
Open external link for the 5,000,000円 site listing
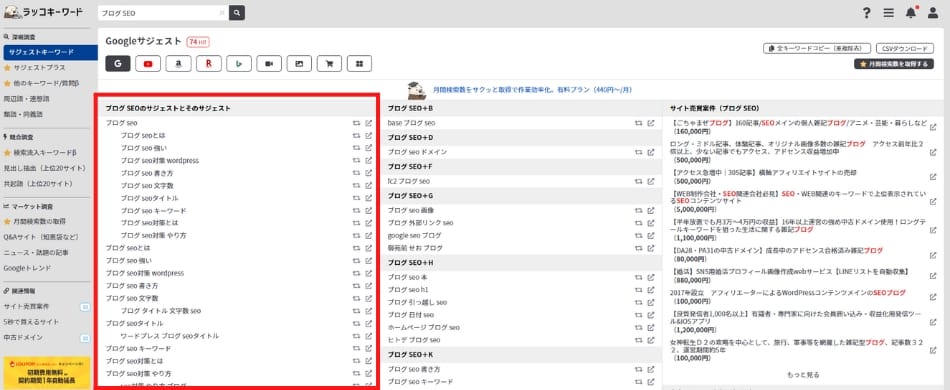pyautogui.click(x=933, y=201)
